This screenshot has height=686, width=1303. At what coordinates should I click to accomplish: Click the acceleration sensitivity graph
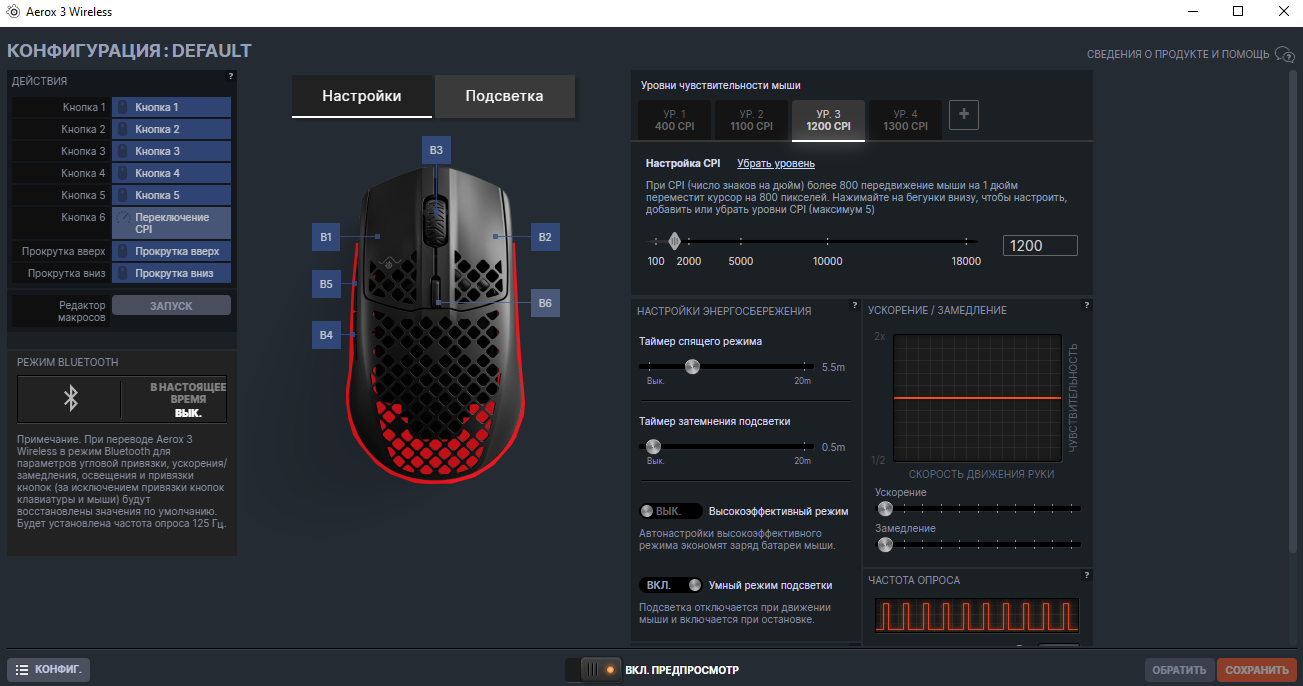pos(977,398)
